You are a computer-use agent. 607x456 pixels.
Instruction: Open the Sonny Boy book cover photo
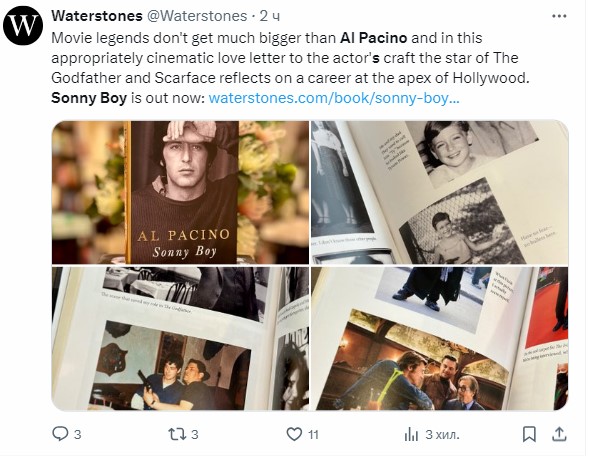point(180,192)
